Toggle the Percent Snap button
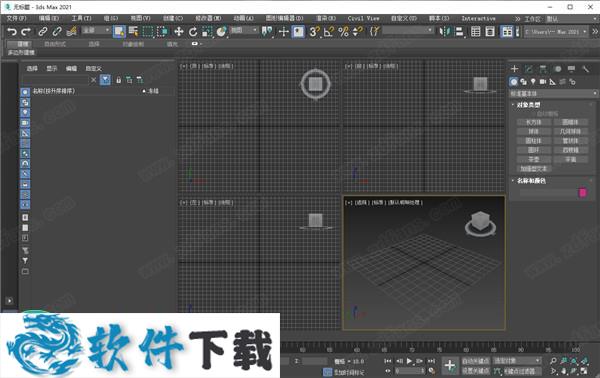The width and height of the screenshot is (600, 378). pyautogui.click(x=343, y=32)
